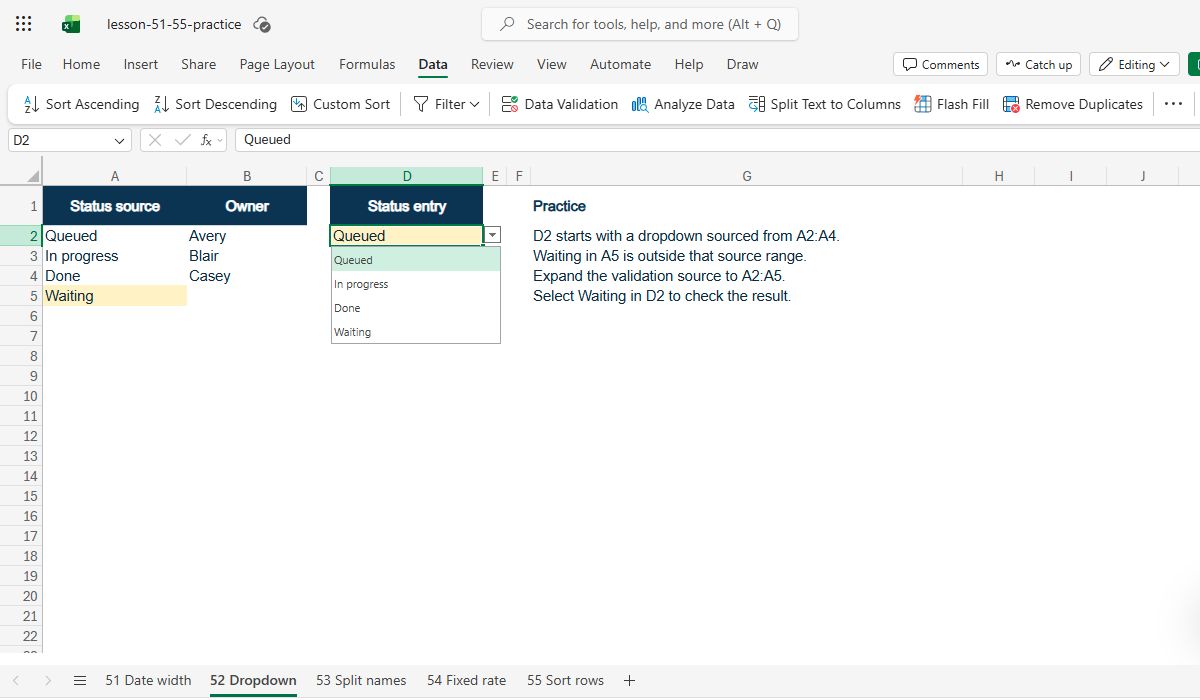This screenshot has height=700, width=1200.
Task: Click the cancel formula X icon
Action: tap(155, 140)
